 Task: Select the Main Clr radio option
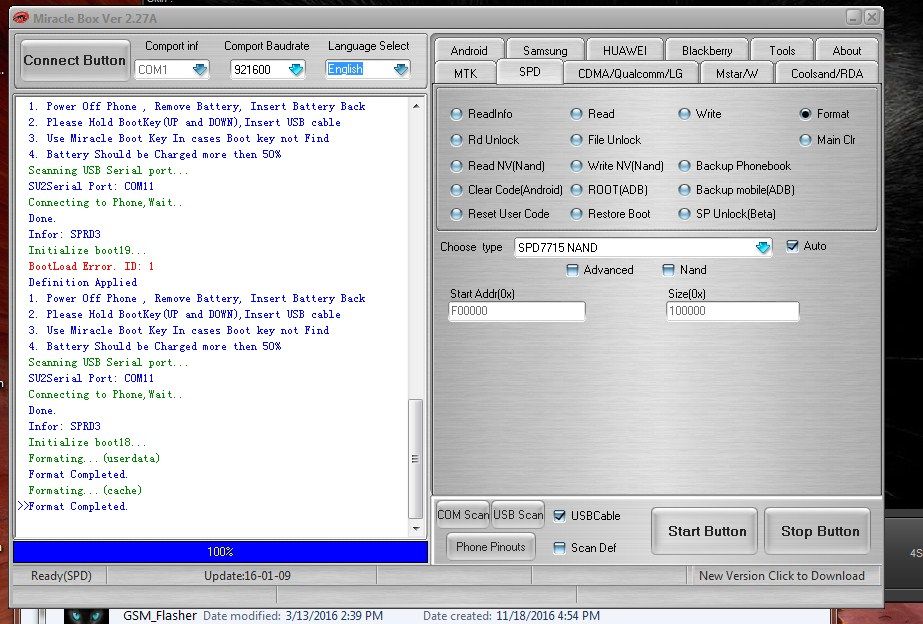point(805,140)
